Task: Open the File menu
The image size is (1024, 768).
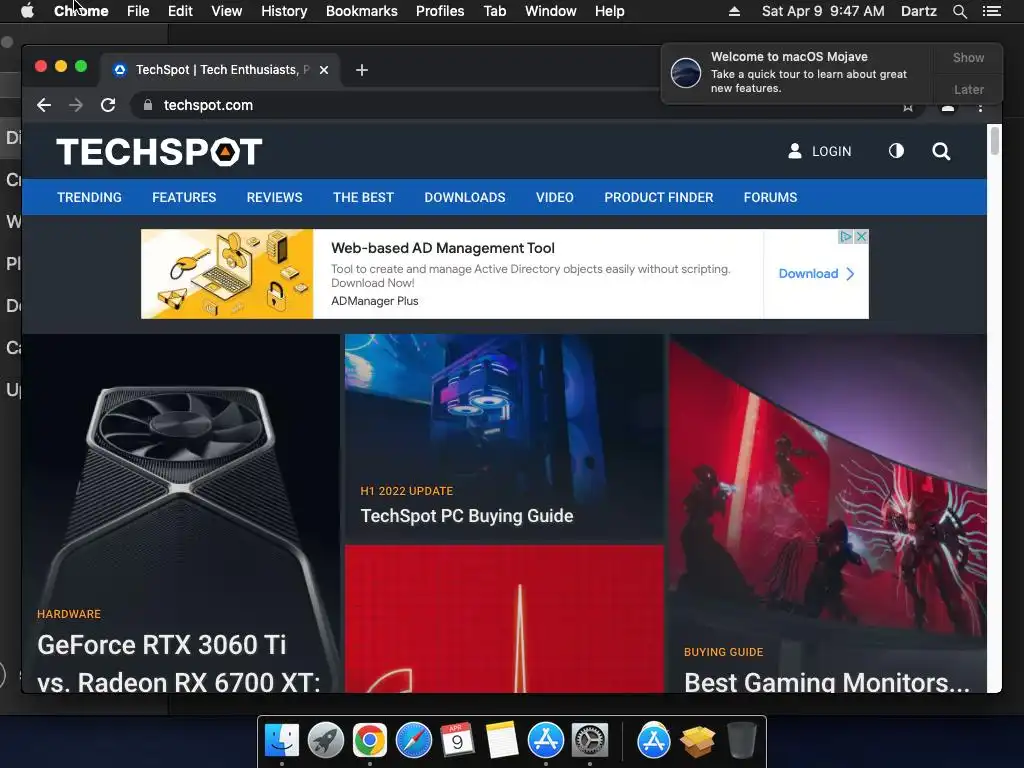Action: coord(138,11)
